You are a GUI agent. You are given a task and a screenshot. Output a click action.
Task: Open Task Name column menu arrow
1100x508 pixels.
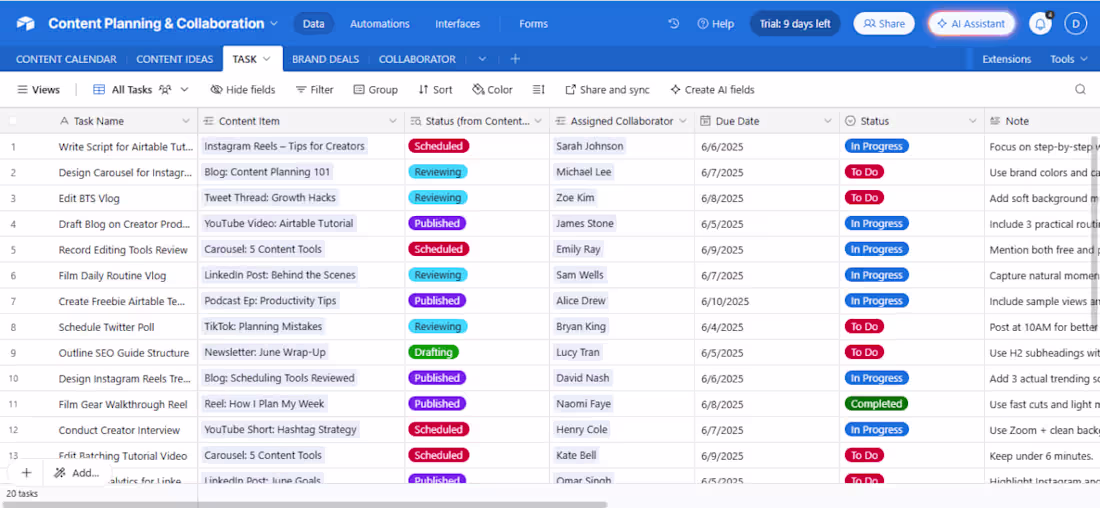click(186, 121)
